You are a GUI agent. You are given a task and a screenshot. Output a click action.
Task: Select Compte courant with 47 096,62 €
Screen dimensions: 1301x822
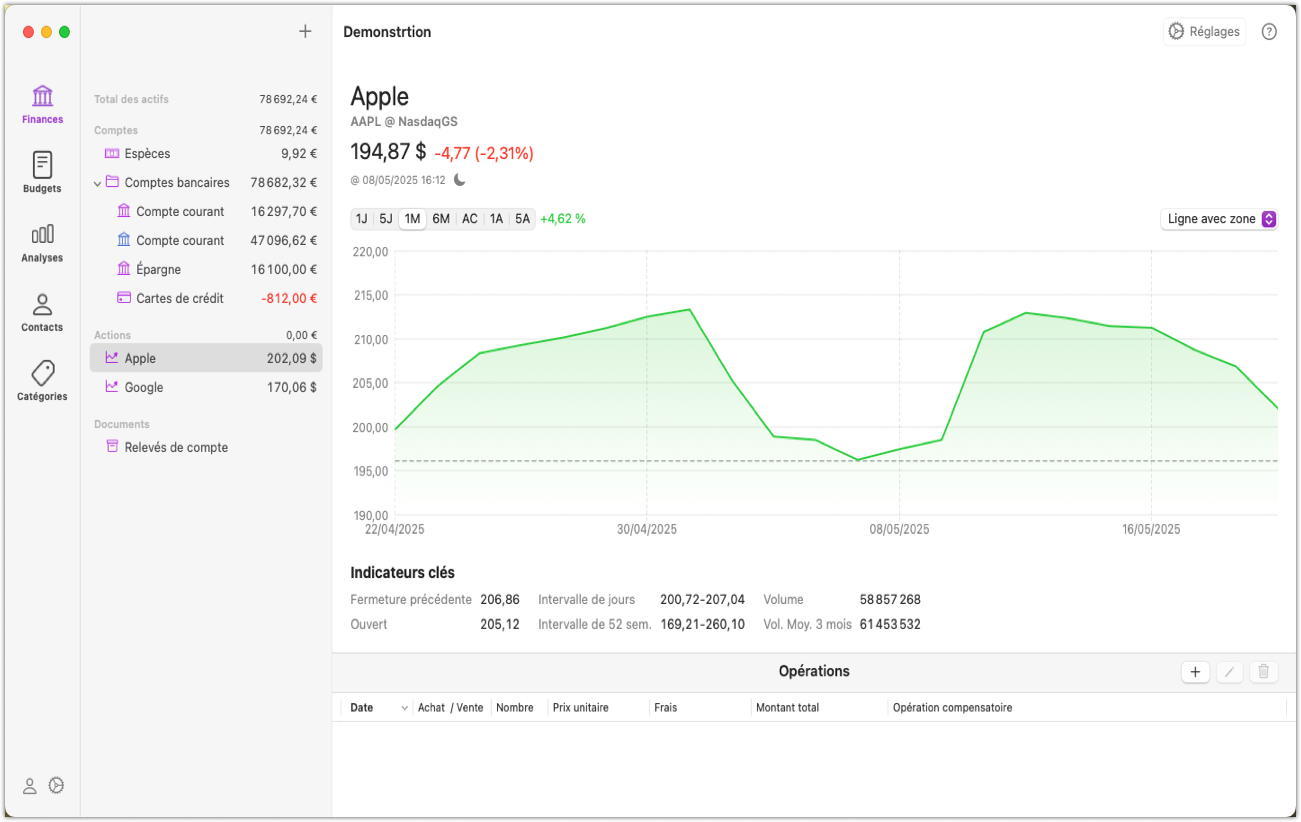(x=206, y=240)
